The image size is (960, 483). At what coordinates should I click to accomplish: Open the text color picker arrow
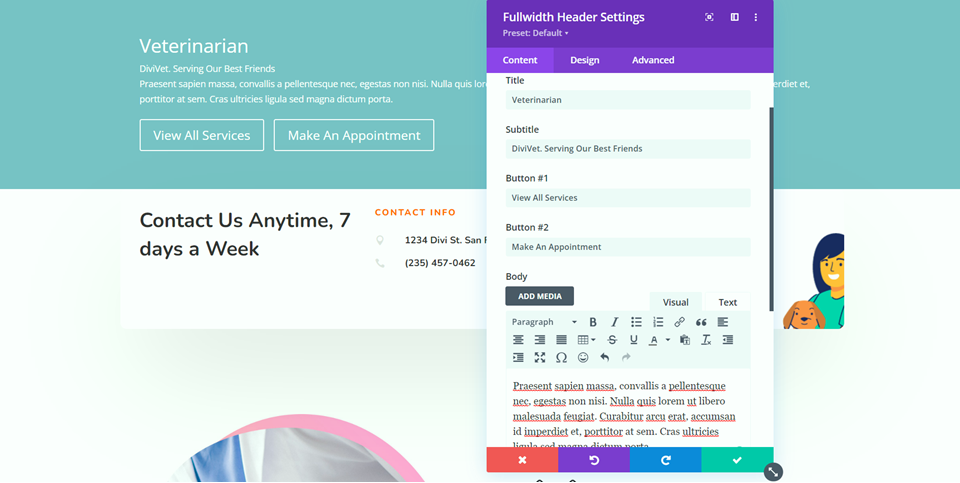click(668, 340)
